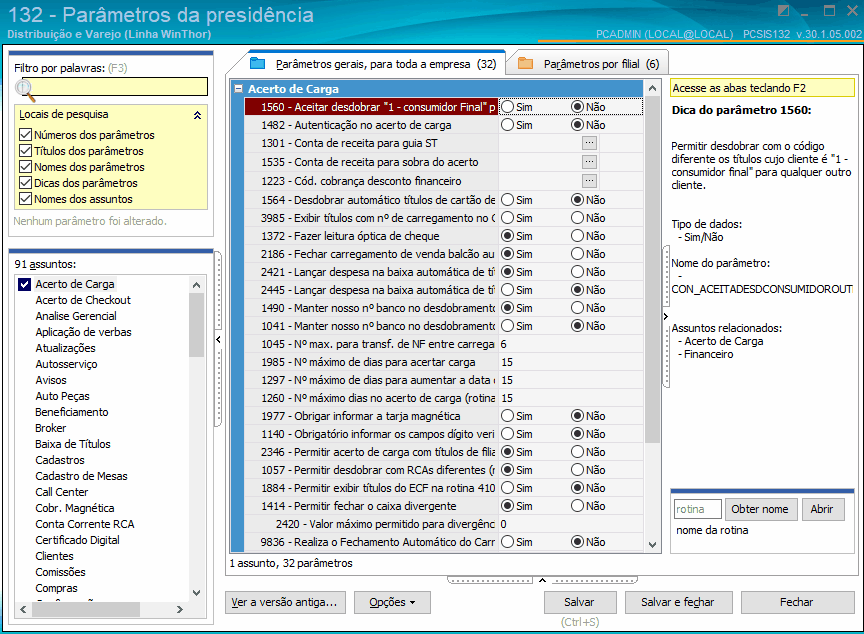
Task: Select Comissões subject
Action: tap(61, 572)
